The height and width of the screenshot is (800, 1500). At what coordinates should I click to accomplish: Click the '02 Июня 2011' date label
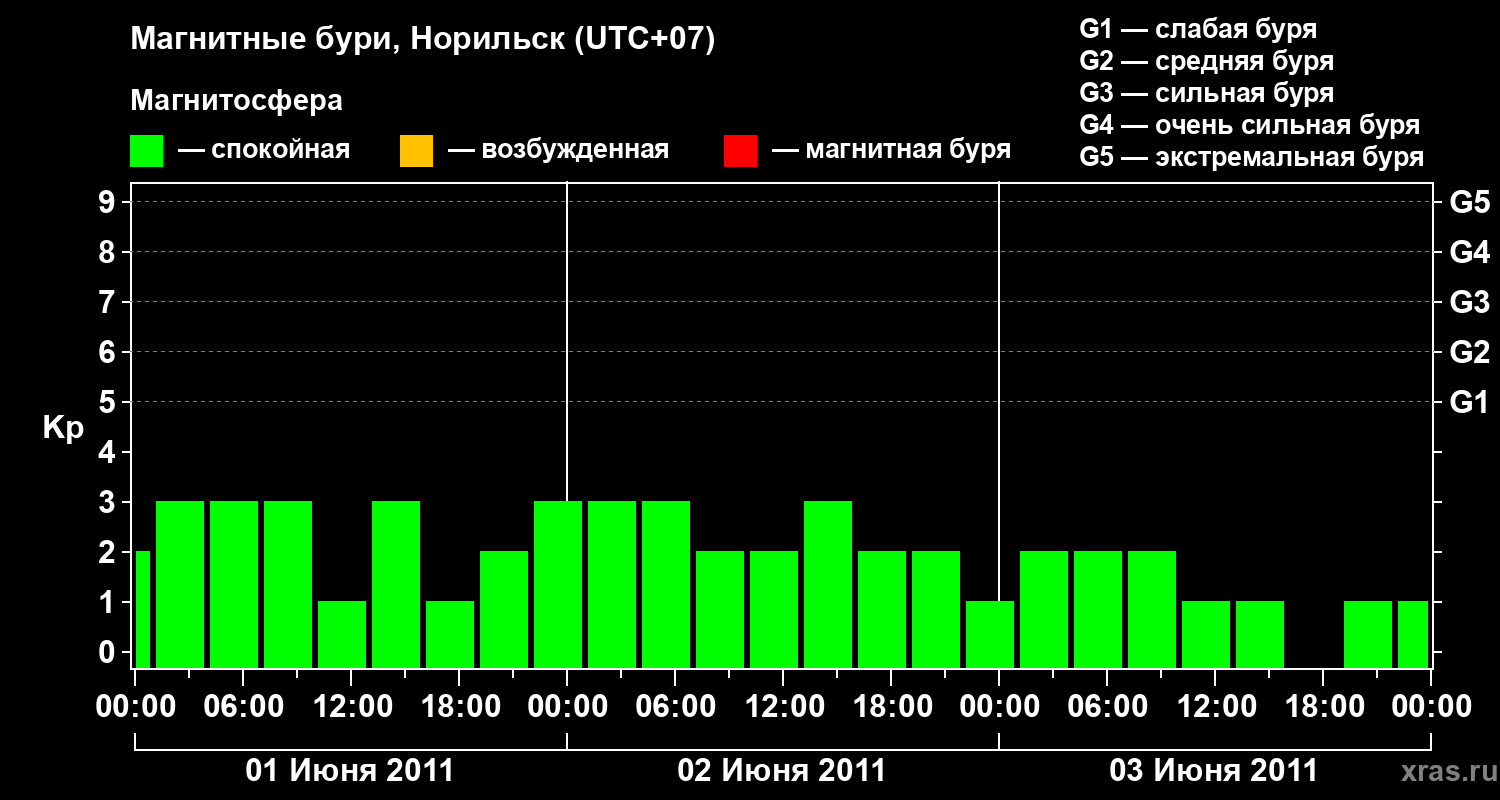782,771
